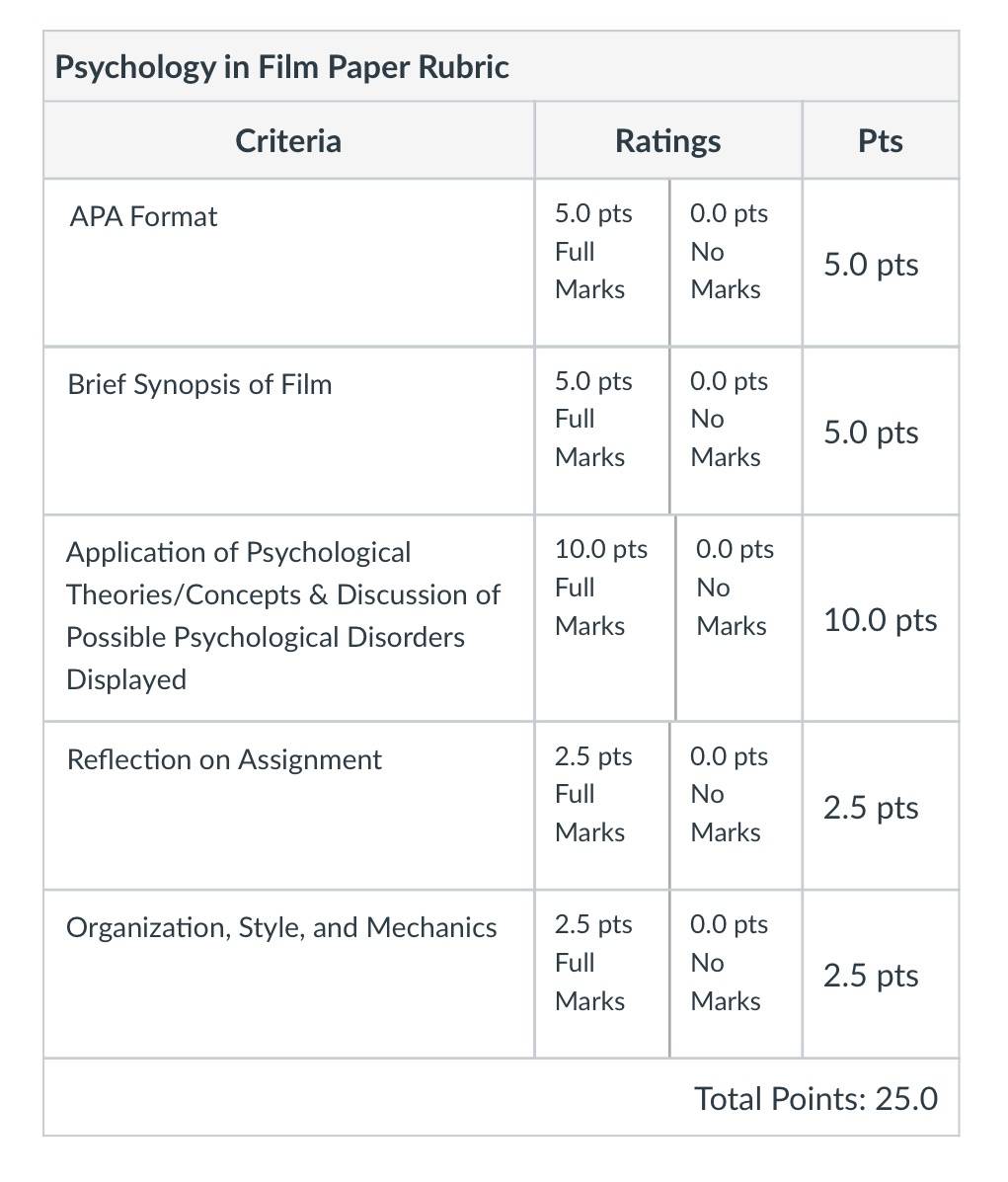This screenshot has width=1008, height=1182.
Task: Choose 0.0 pts No Marks for APA Format
Action: tap(736, 263)
